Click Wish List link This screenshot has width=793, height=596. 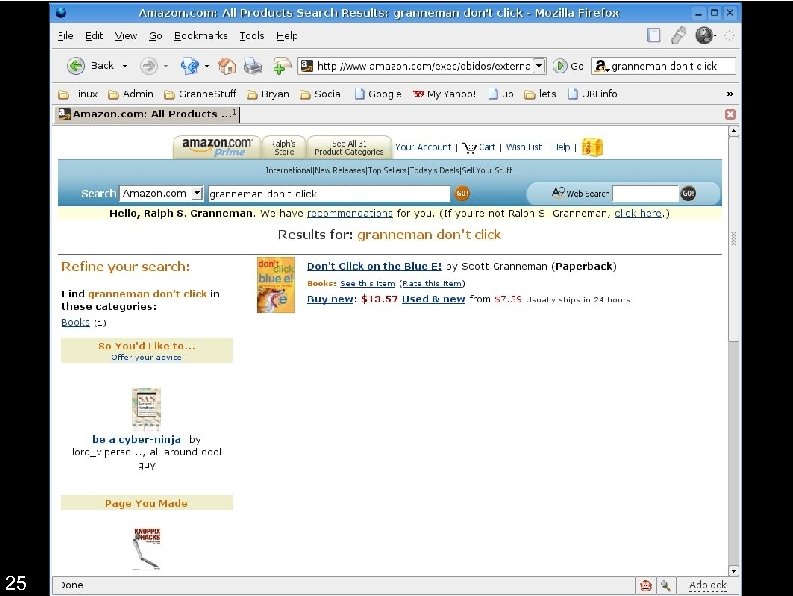(523, 147)
